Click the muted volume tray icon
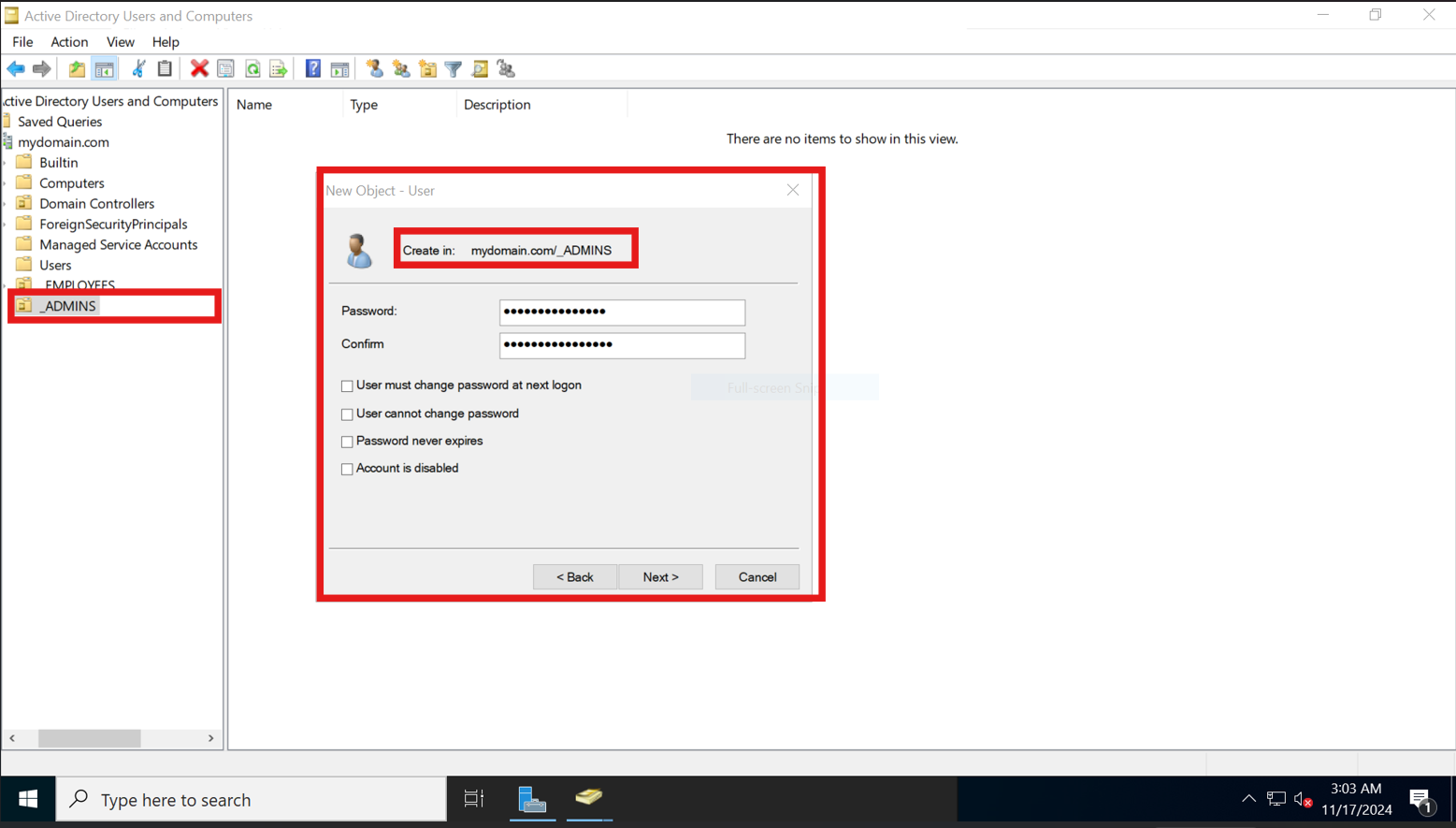Screen dimensions: 1456x828 [1303, 799]
